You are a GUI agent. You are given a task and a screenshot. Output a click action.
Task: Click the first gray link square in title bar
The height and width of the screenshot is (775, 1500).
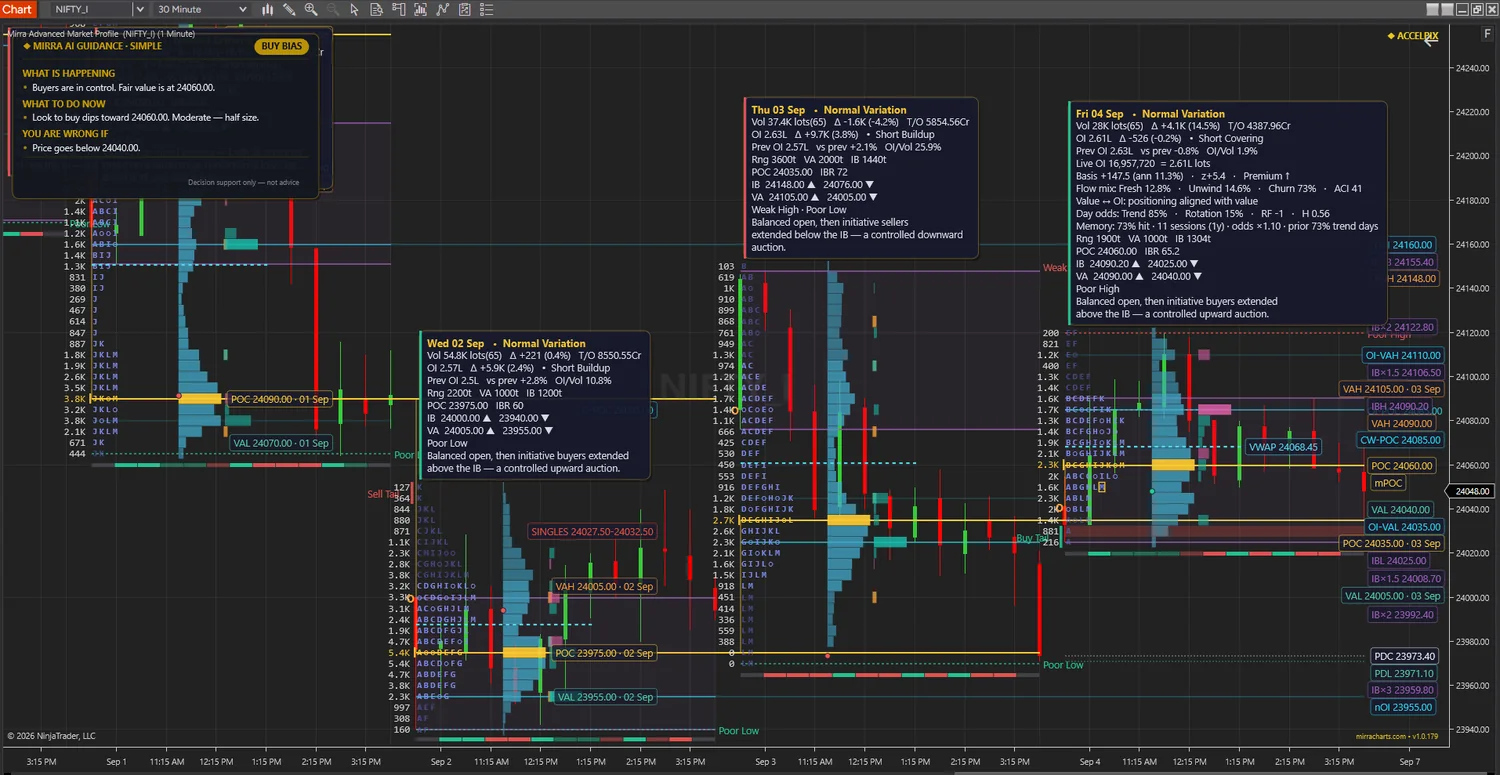point(1435,9)
